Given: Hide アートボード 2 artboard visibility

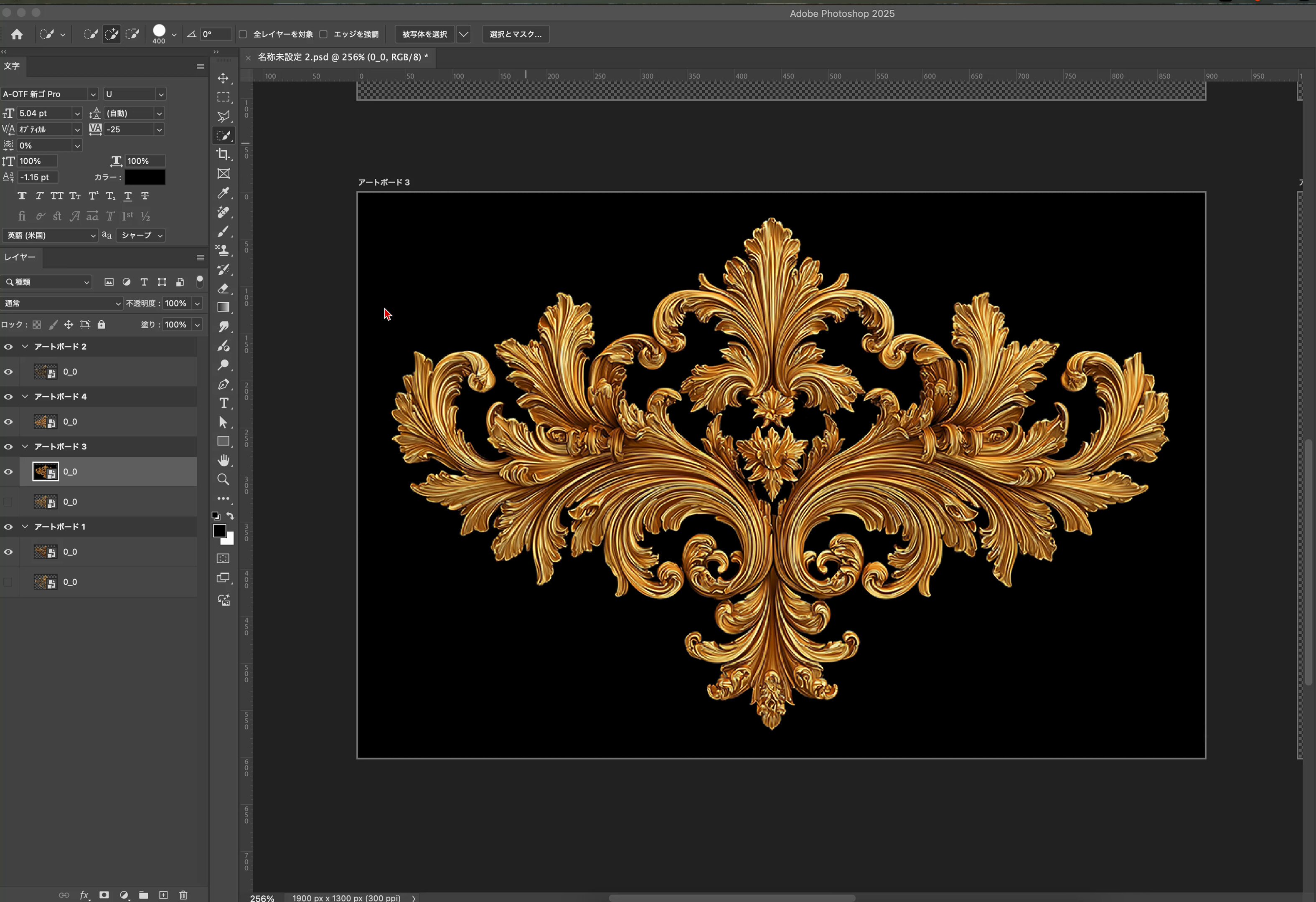Looking at the screenshot, I should tap(8, 346).
